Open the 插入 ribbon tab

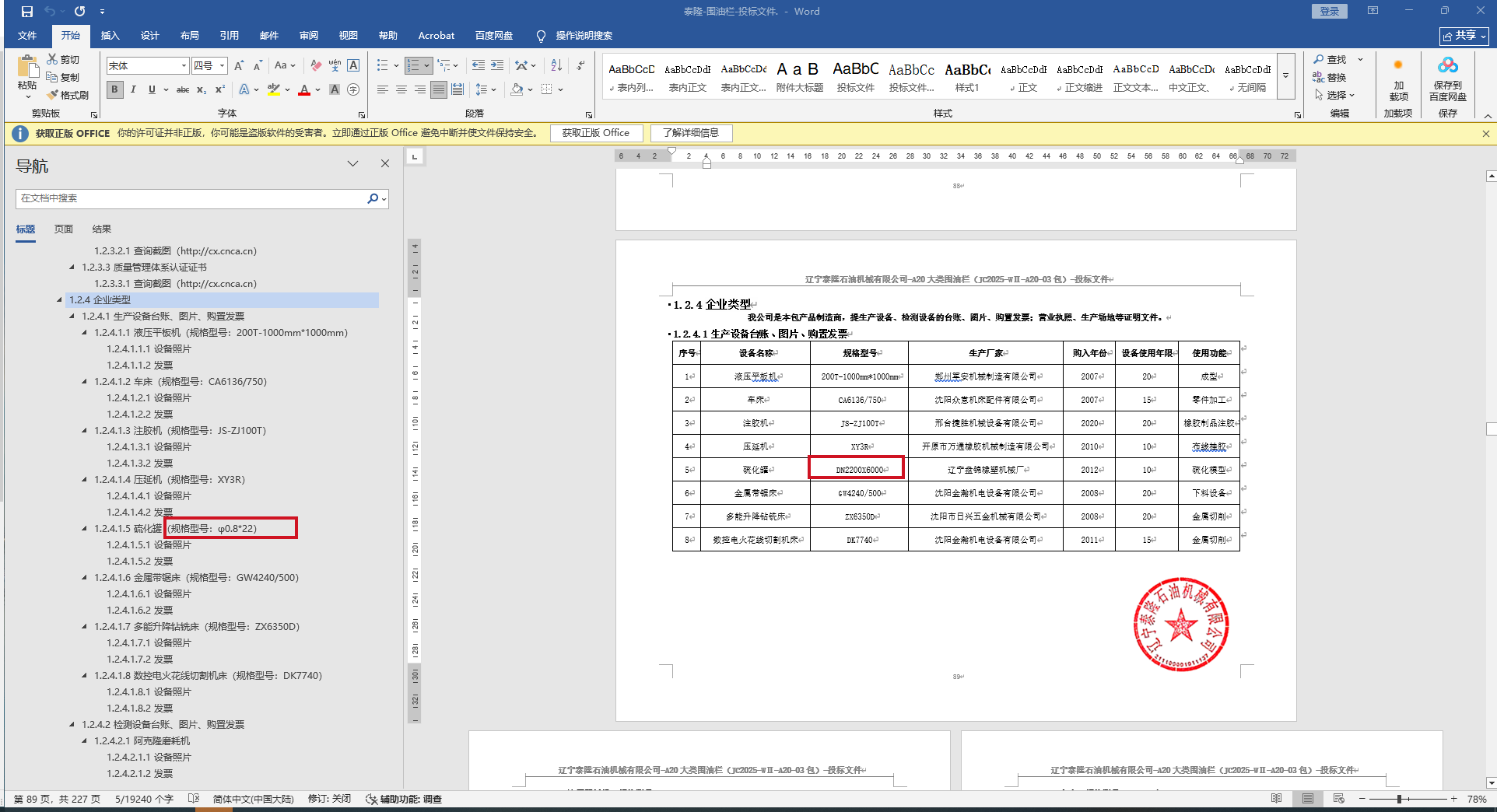[x=110, y=35]
